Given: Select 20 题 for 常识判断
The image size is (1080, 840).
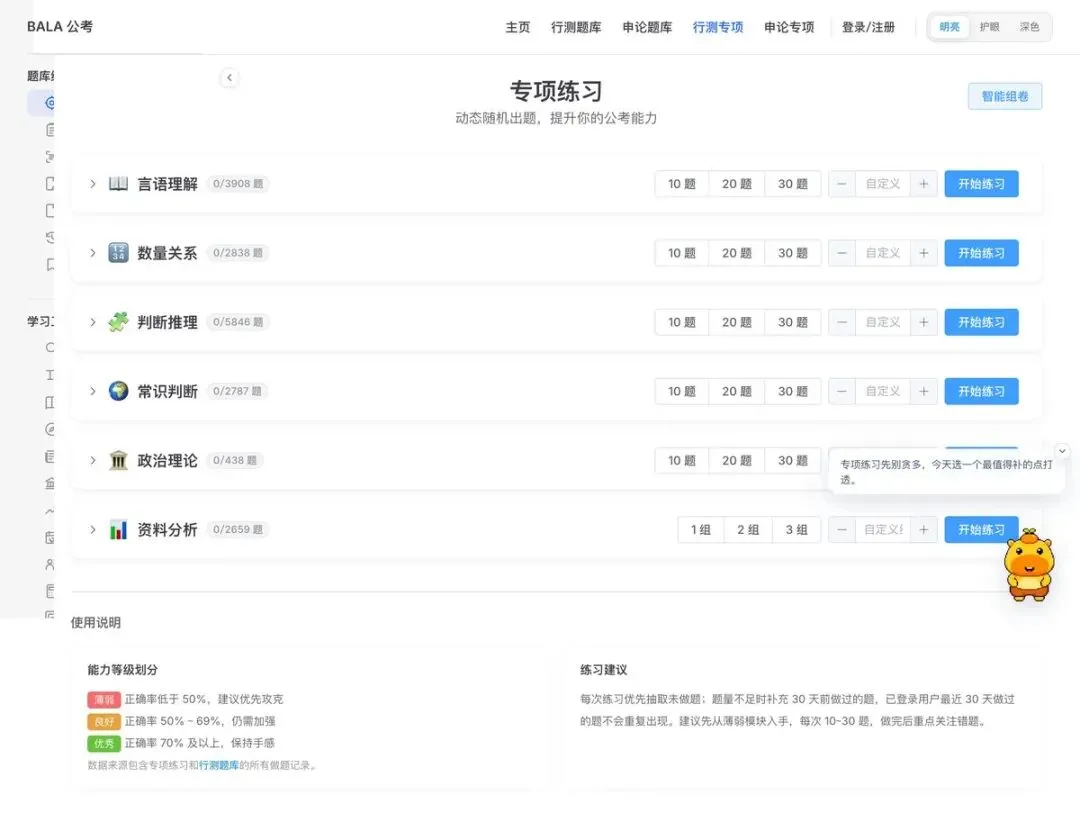Looking at the screenshot, I should point(736,391).
